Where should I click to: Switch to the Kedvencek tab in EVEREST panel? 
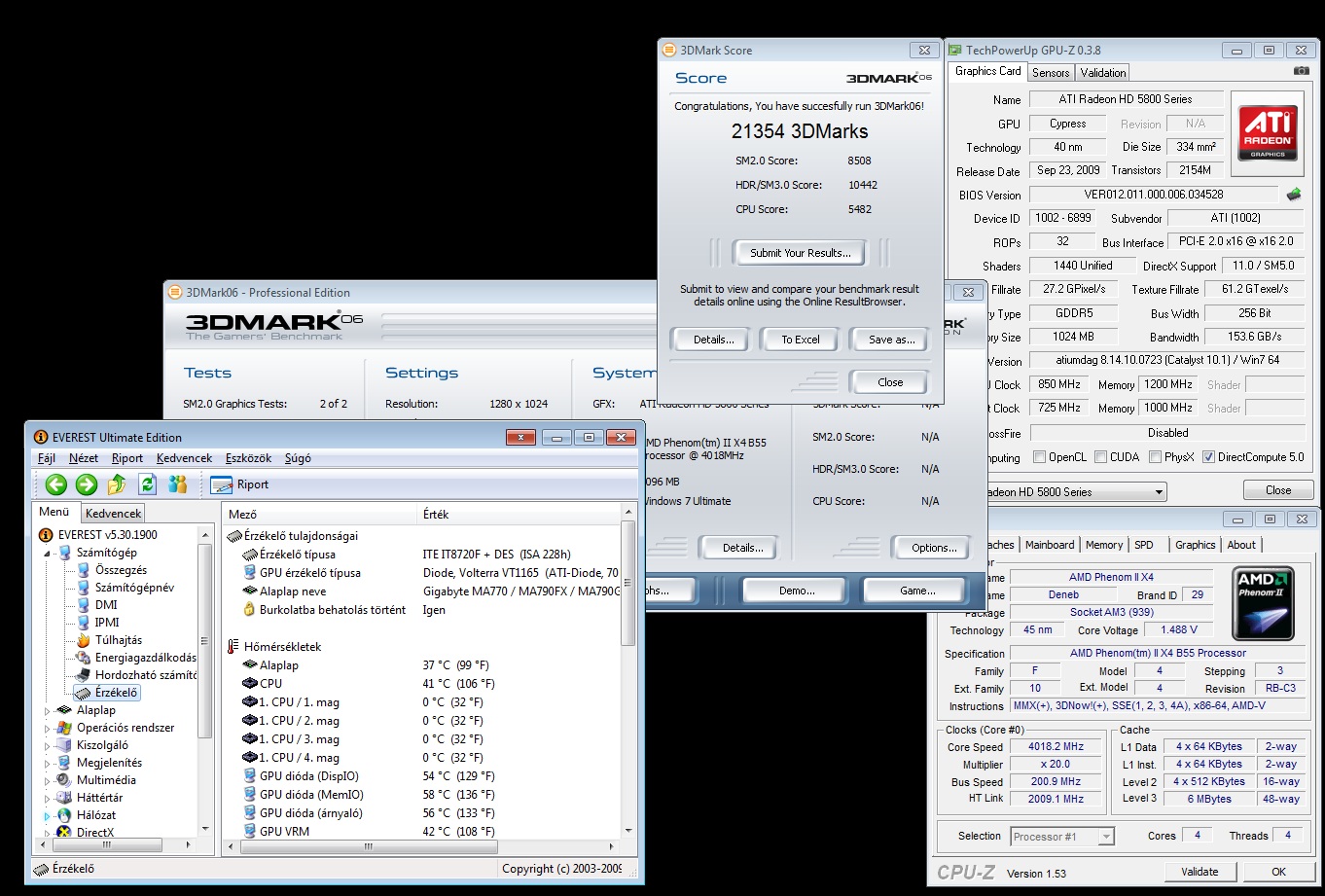(114, 514)
